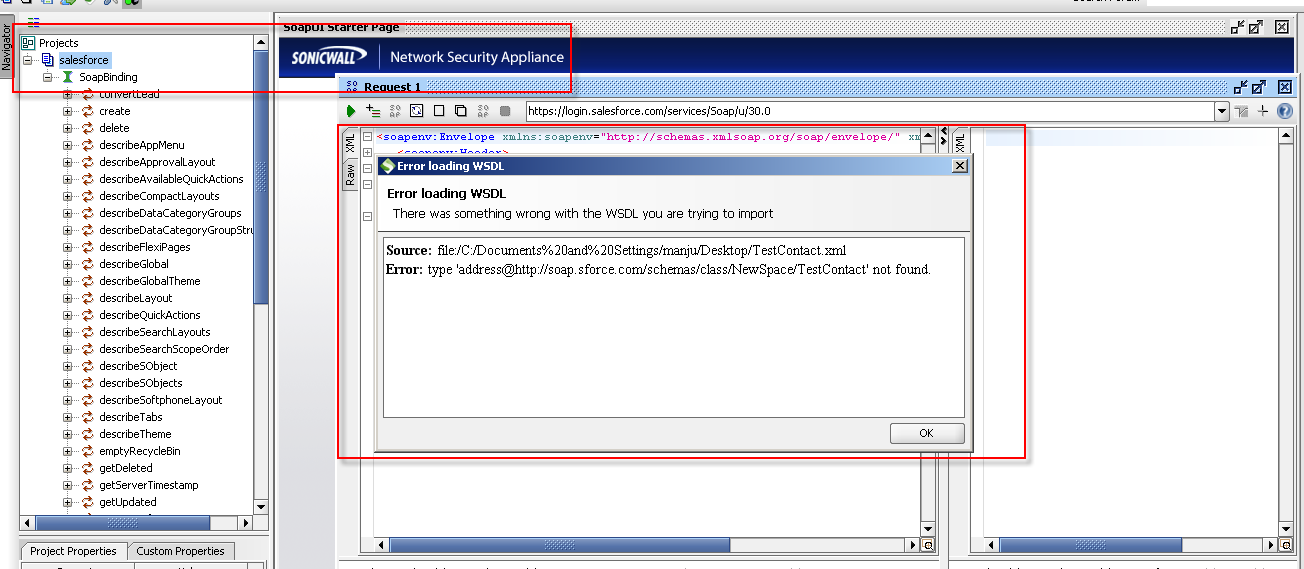Screen dimensions: 1304x569
Task: Click the green SoapBinding interface icon
Action: (x=68, y=77)
